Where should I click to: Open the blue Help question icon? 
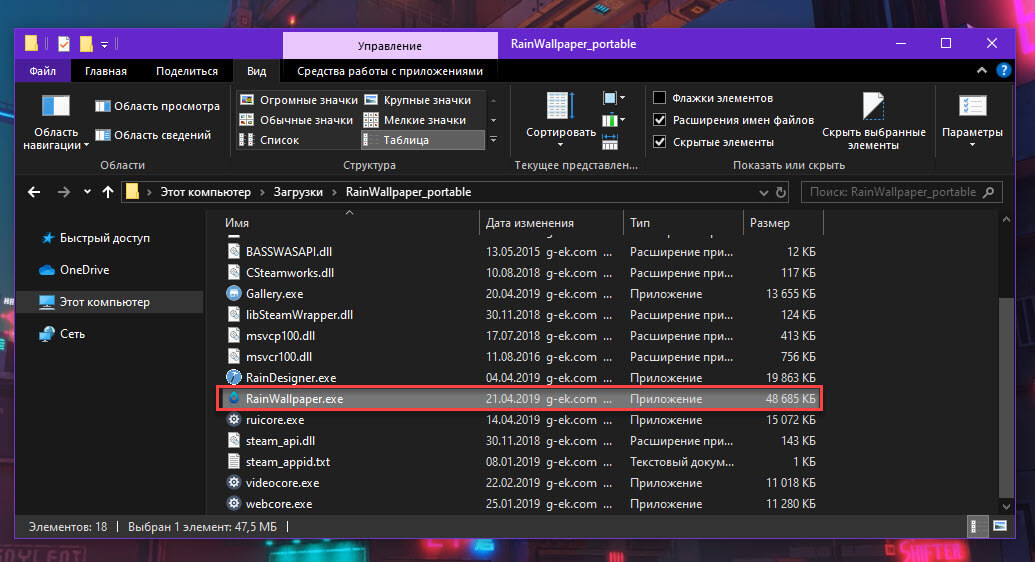click(x=1003, y=70)
